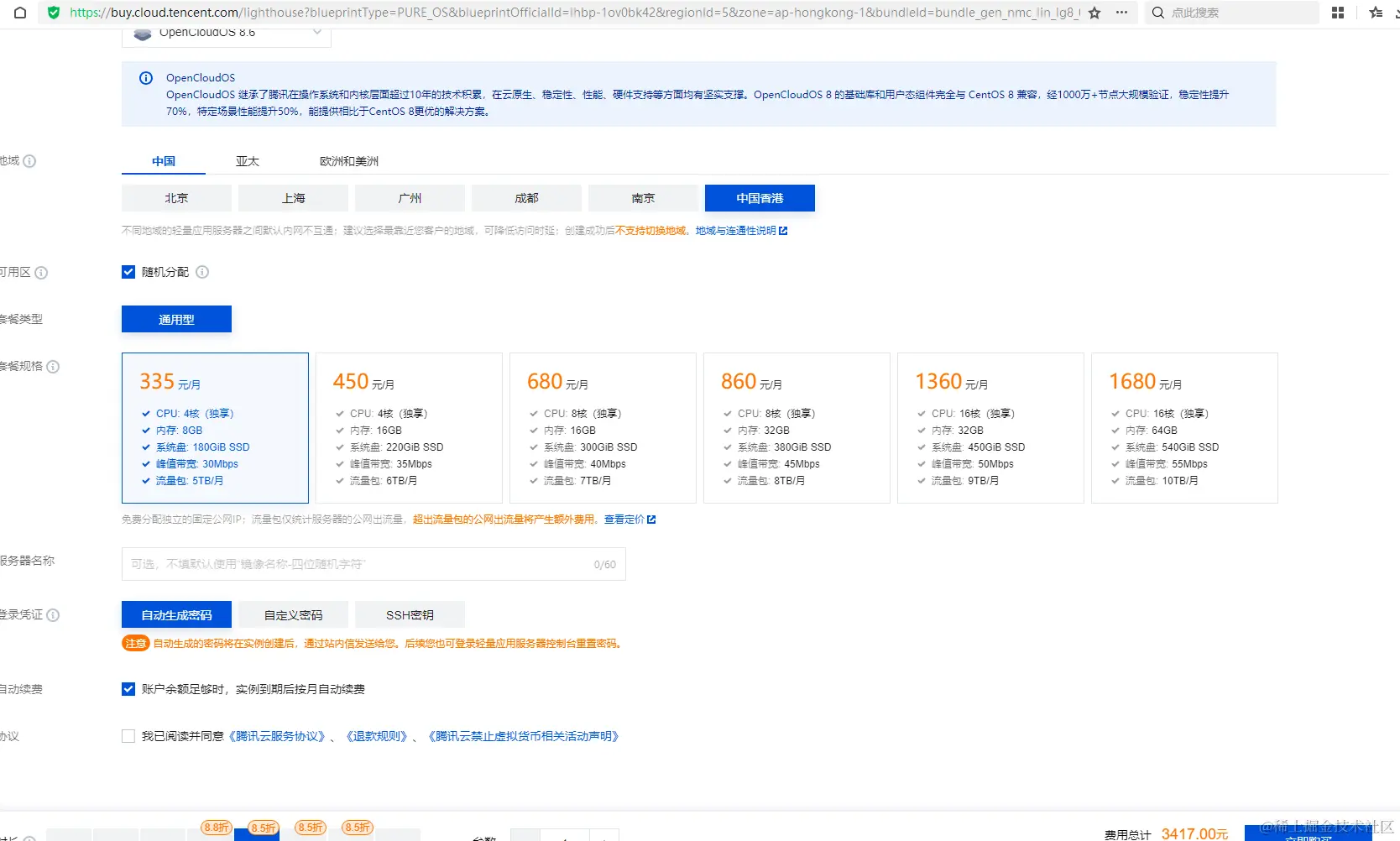Click the info icon beside 随机分配
Viewport: 1400px width, 841px height.
[202, 272]
